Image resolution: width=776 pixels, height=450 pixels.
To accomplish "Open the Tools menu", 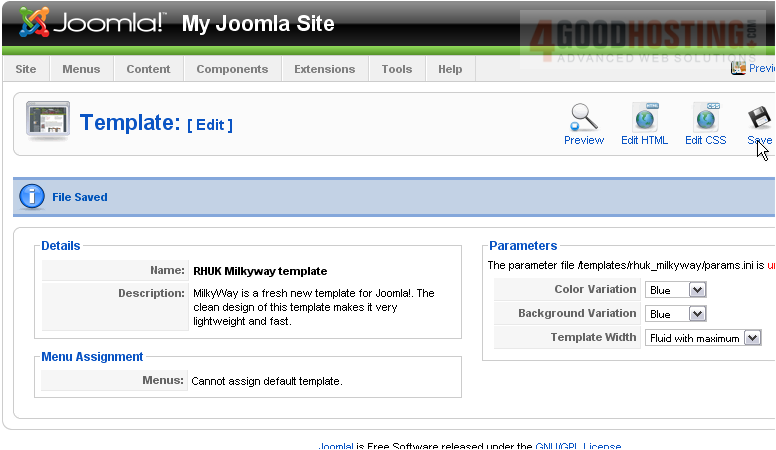I will tap(396, 69).
